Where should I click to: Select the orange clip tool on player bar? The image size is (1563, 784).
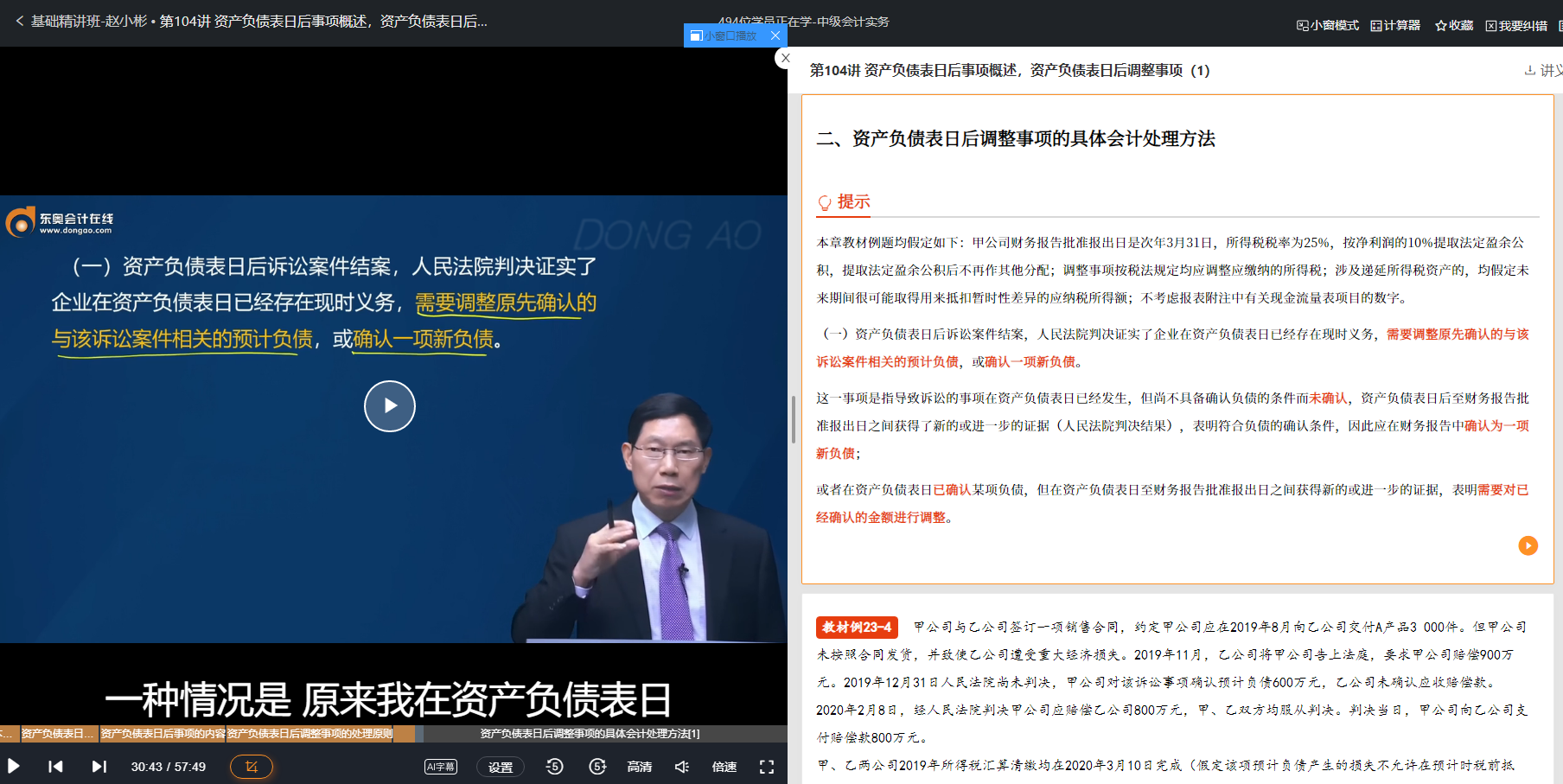coord(251,766)
